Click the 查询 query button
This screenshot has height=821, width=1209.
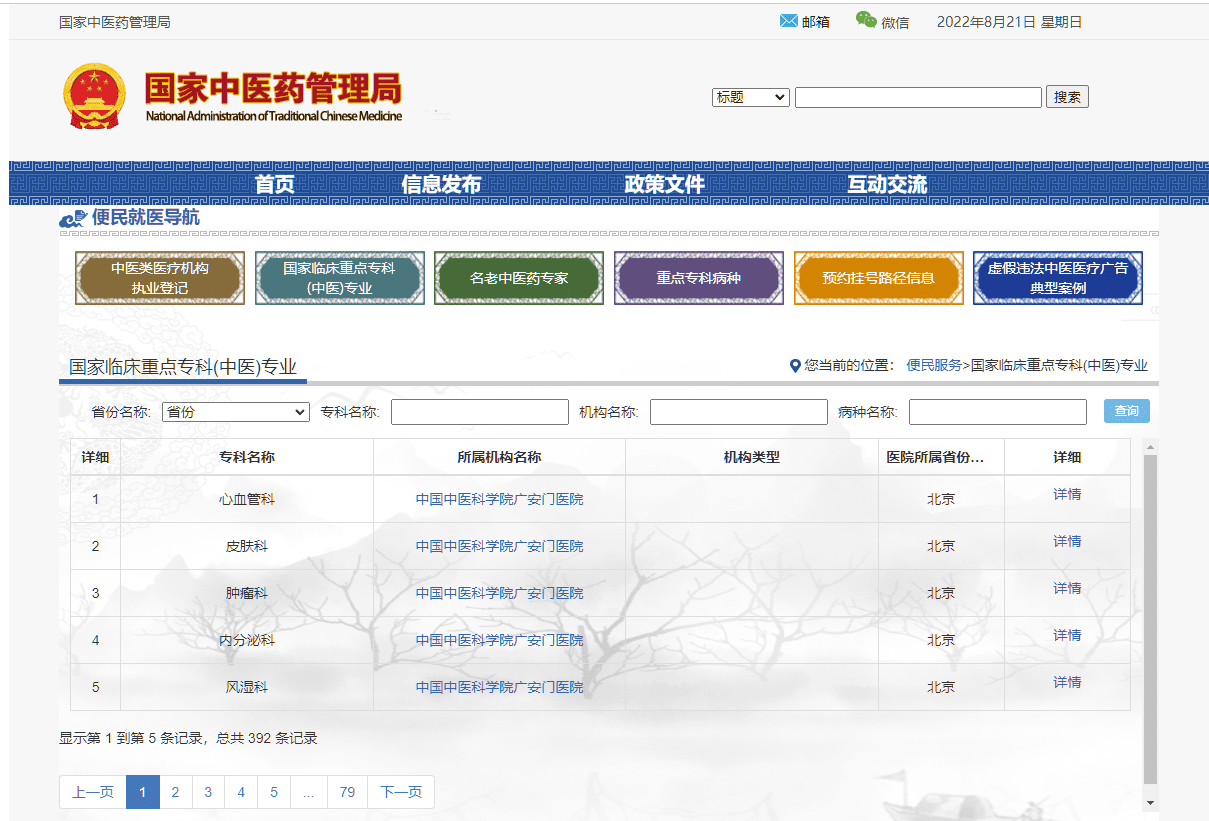1127,411
